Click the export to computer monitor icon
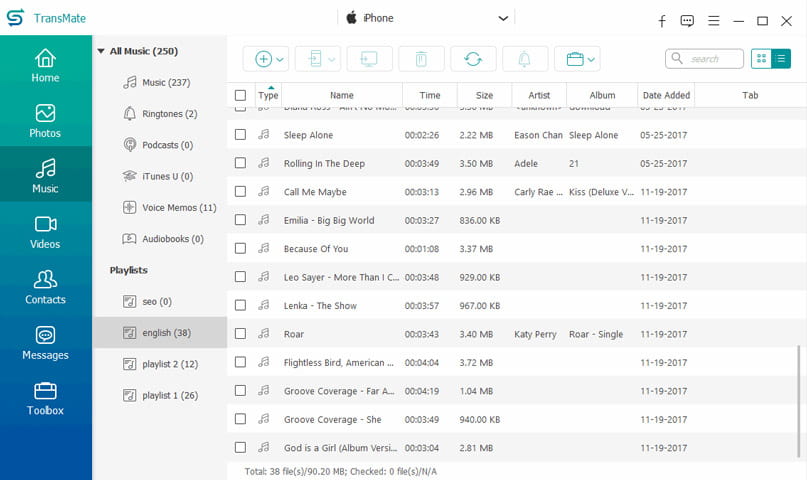Screen dimensions: 807x480 coord(369,59)
